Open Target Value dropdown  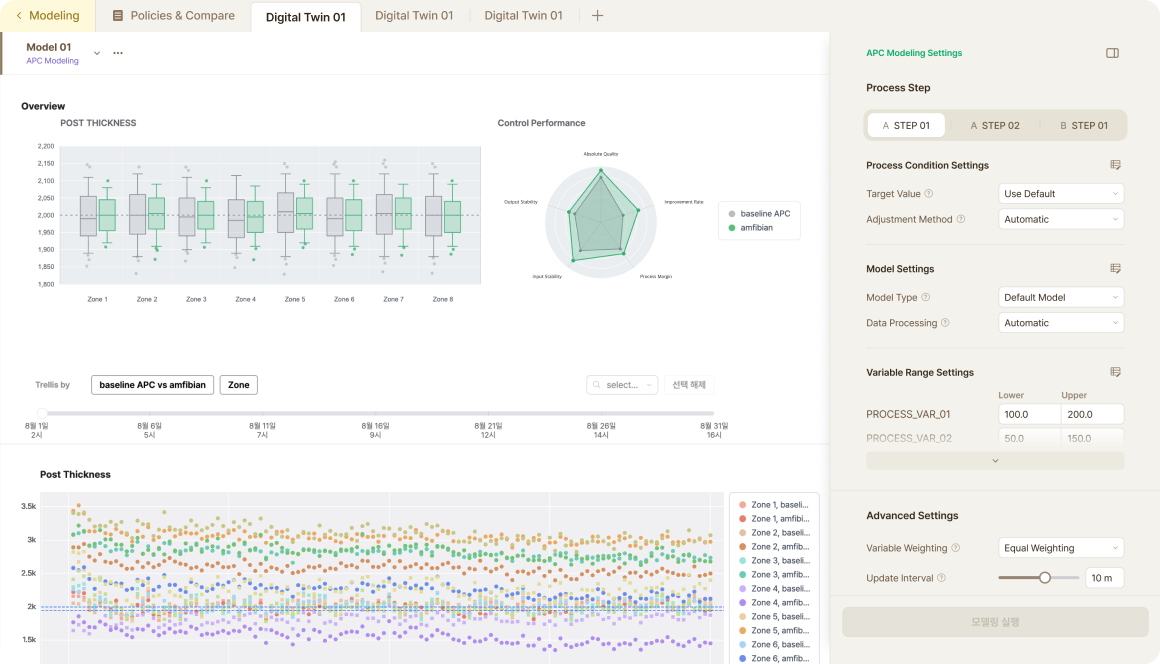coord(1061,194)
